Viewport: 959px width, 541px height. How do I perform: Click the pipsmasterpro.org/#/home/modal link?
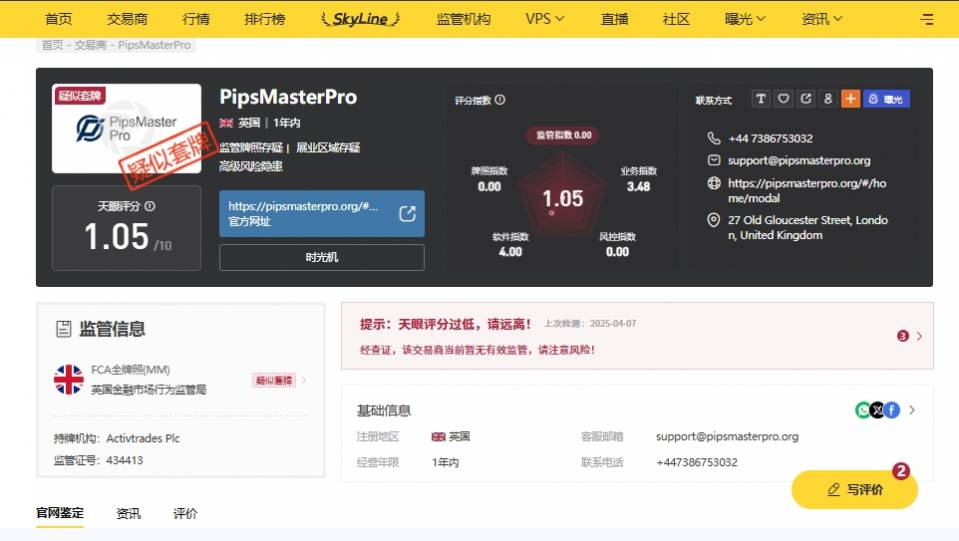pos(807,190)
